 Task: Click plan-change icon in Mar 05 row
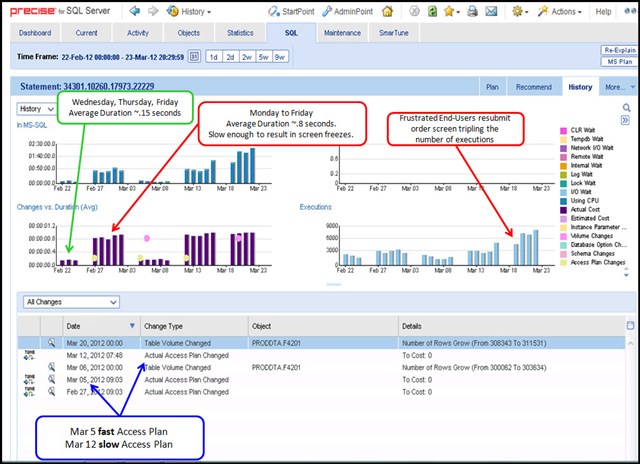(29, 380)
